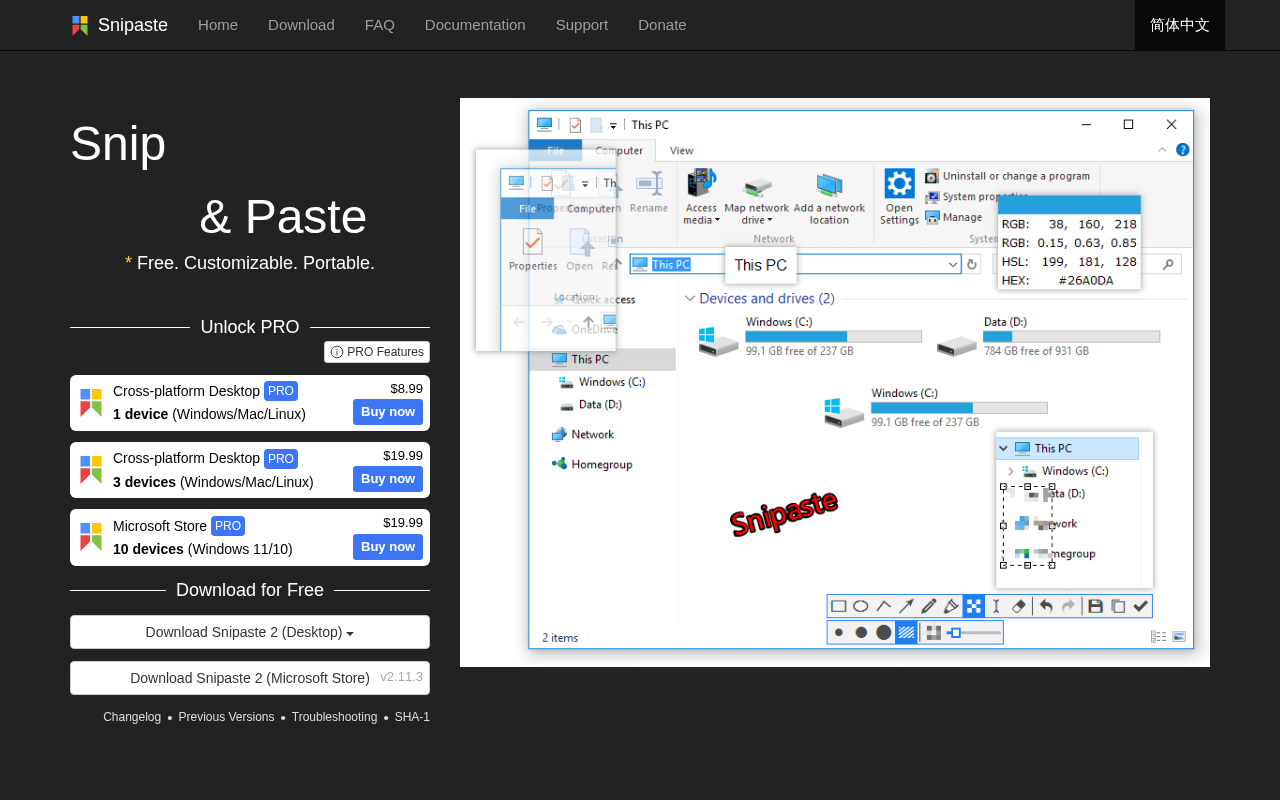
Task: Expand the Download Snipaste 2 (Desktop) dropdown
Action: click(250, 632)
